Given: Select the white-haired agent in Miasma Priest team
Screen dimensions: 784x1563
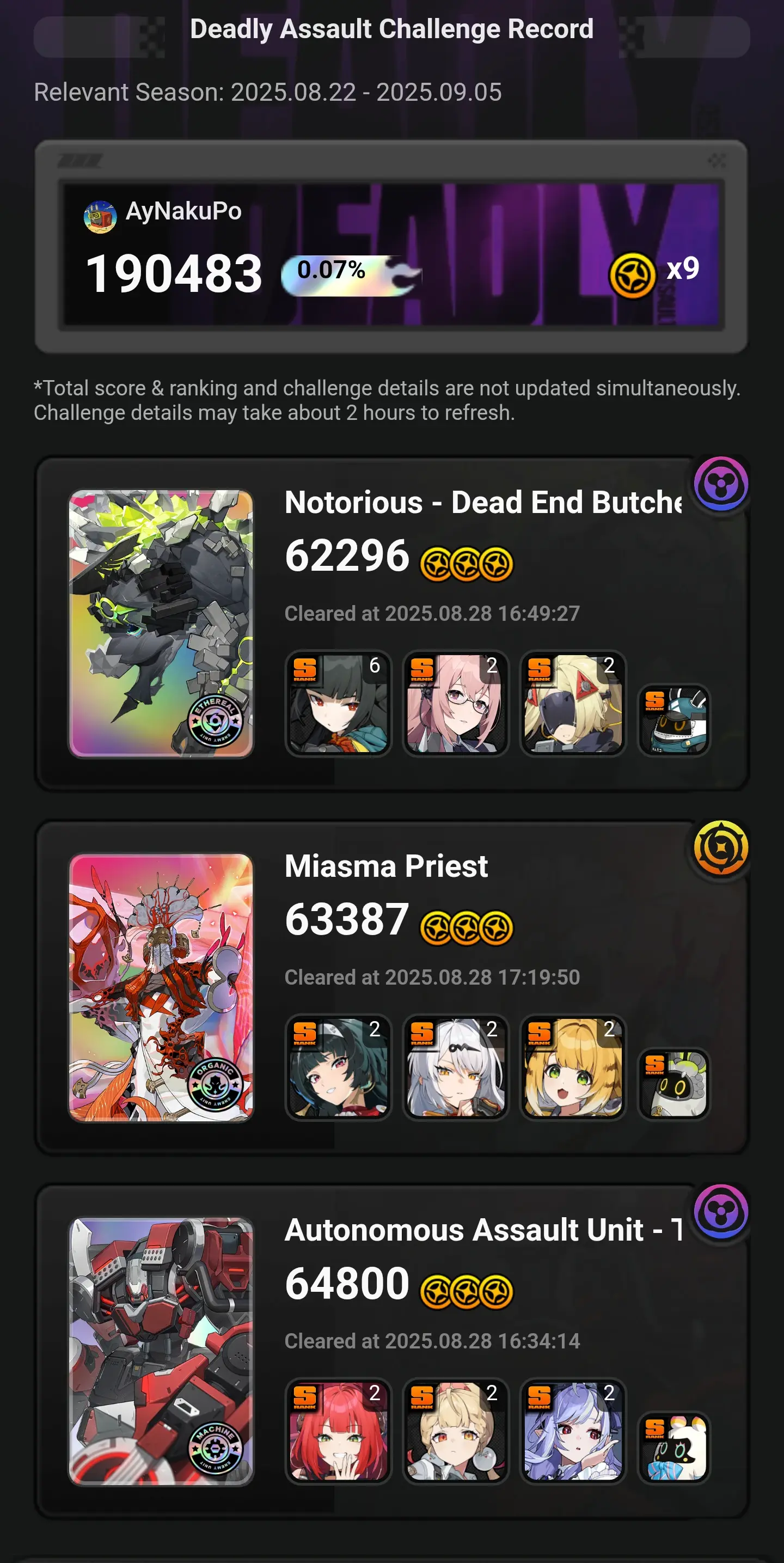Looking at the screenshot, I should click(x=456, y=1067).
